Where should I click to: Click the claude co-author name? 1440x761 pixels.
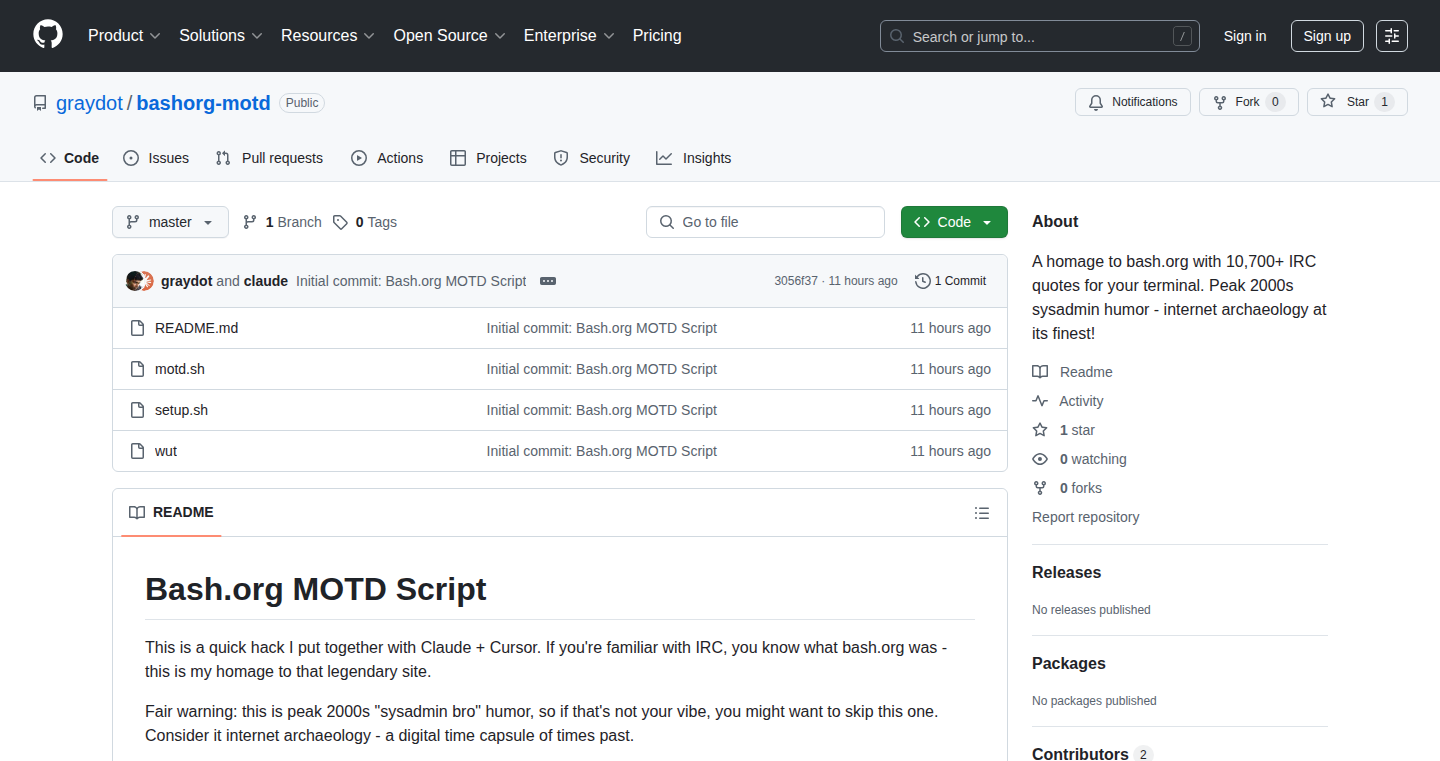click(266, 281)
